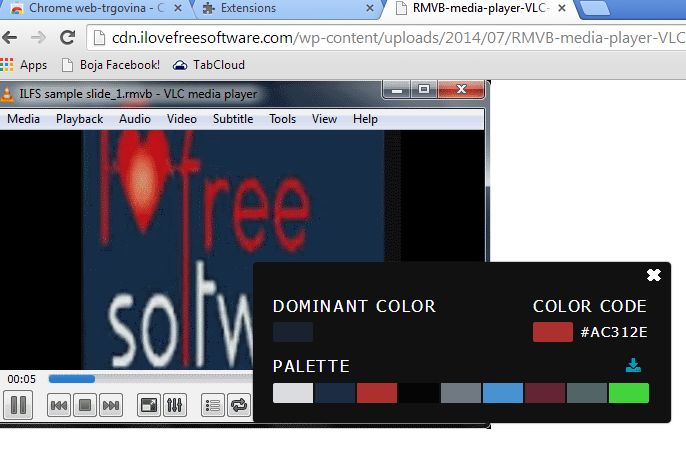This screenshot has width=686, height=450.
Task: Open the TabCloud bookmark
Action: (209, 65)
